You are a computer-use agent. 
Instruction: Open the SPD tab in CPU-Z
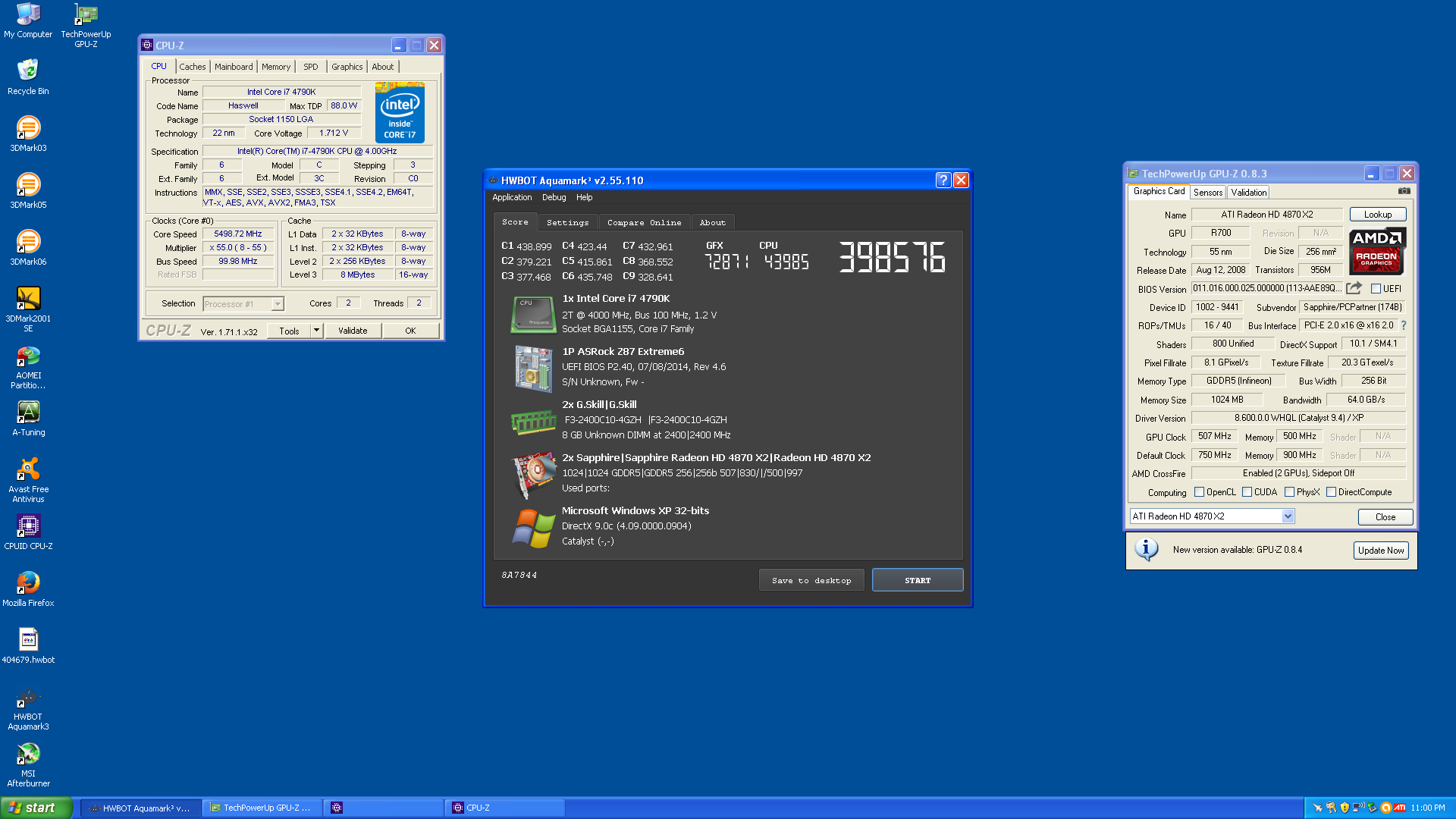311,67
